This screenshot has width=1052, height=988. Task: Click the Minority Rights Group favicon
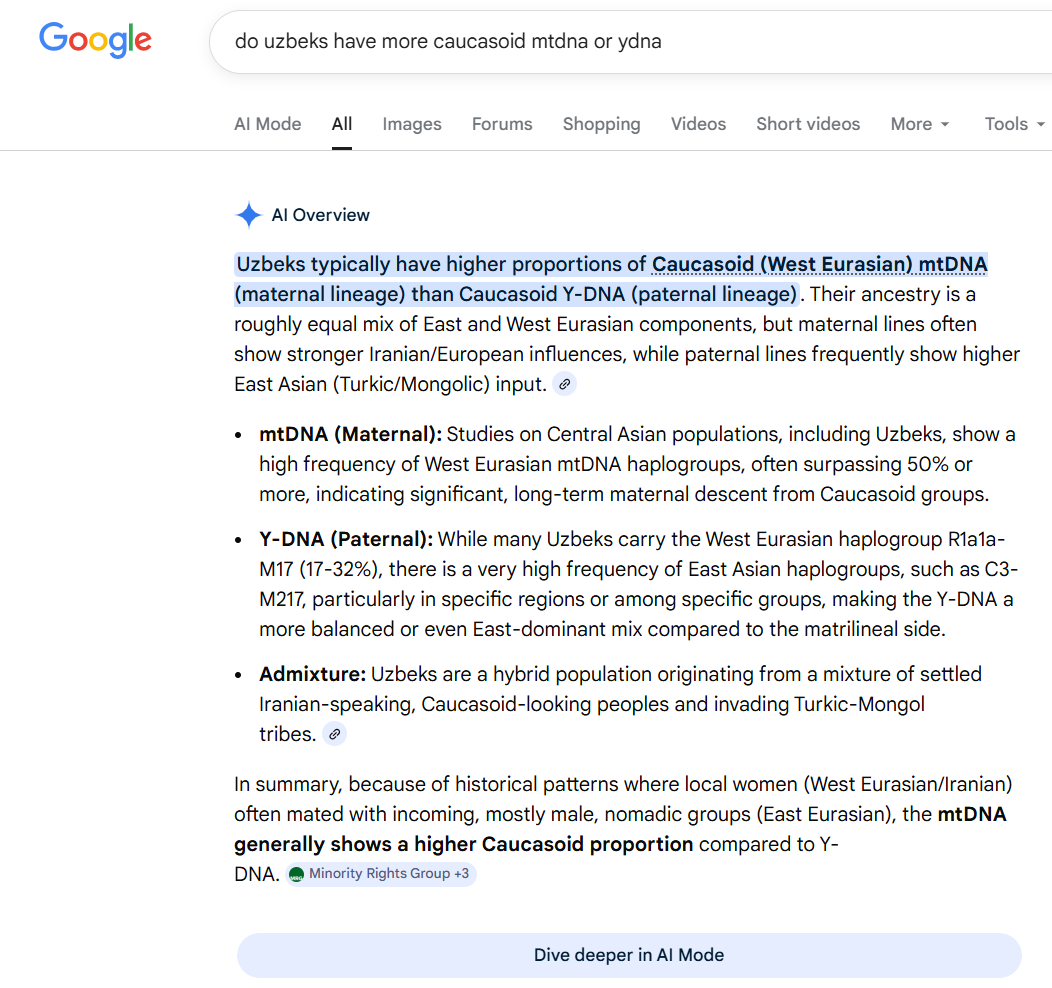296,874
